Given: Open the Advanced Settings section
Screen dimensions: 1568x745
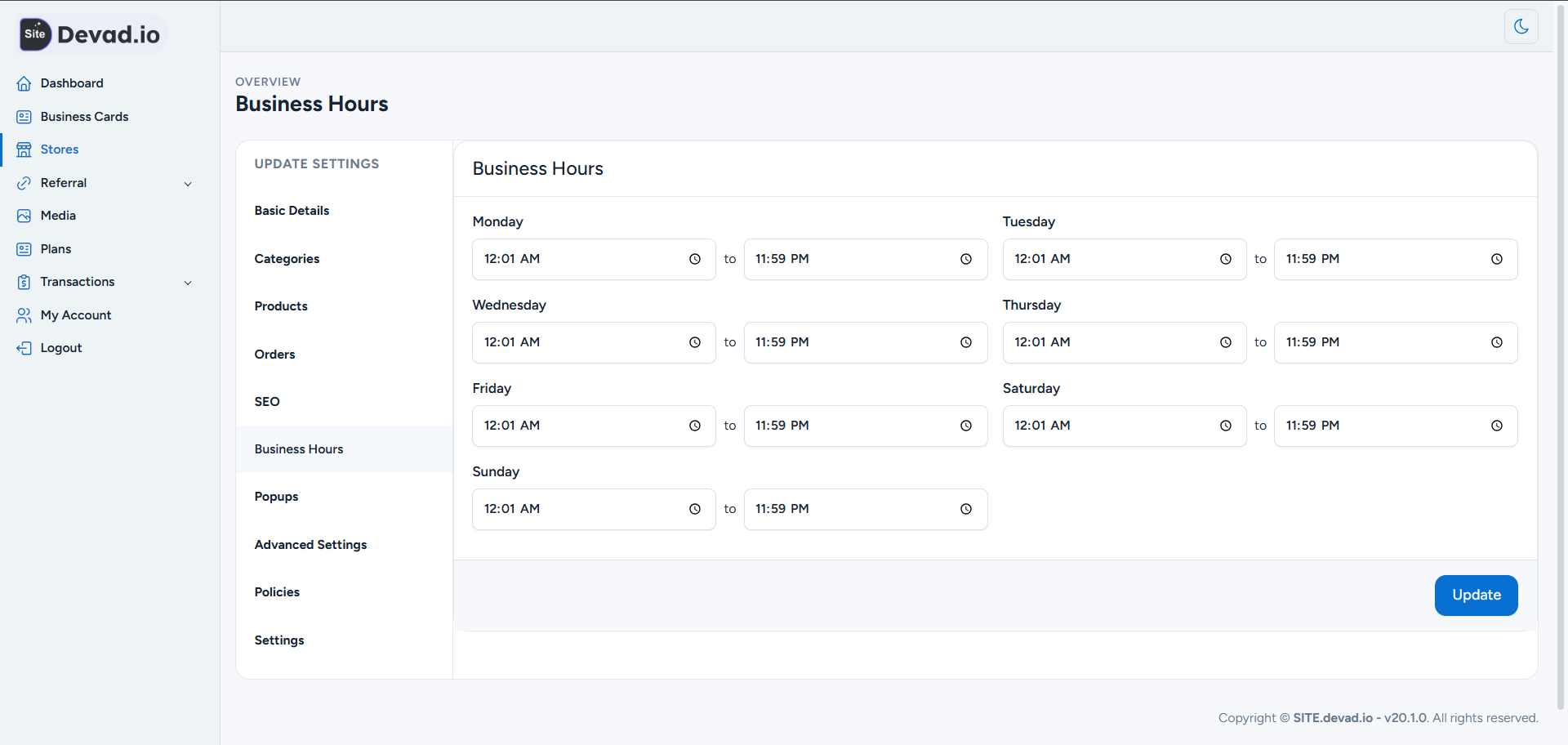Looking at the screenshot, I should click(x=310, y=544).
